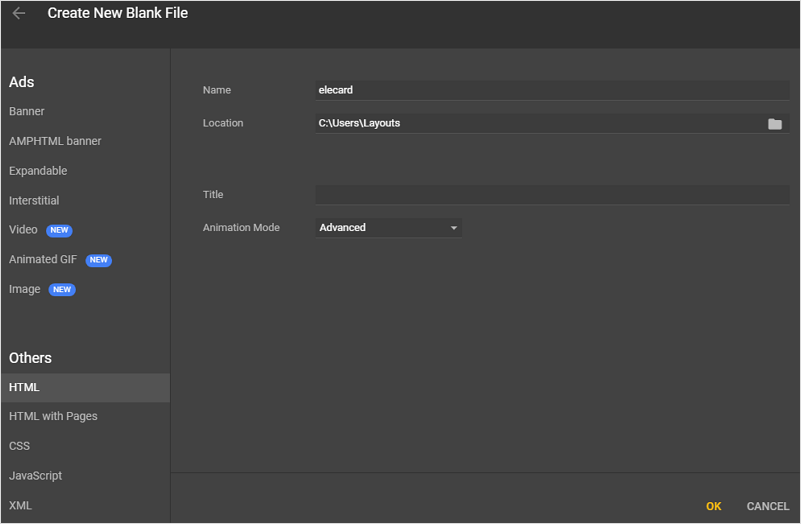
Task: Click the Ads section heading
Action: click(x=21, y=82)
